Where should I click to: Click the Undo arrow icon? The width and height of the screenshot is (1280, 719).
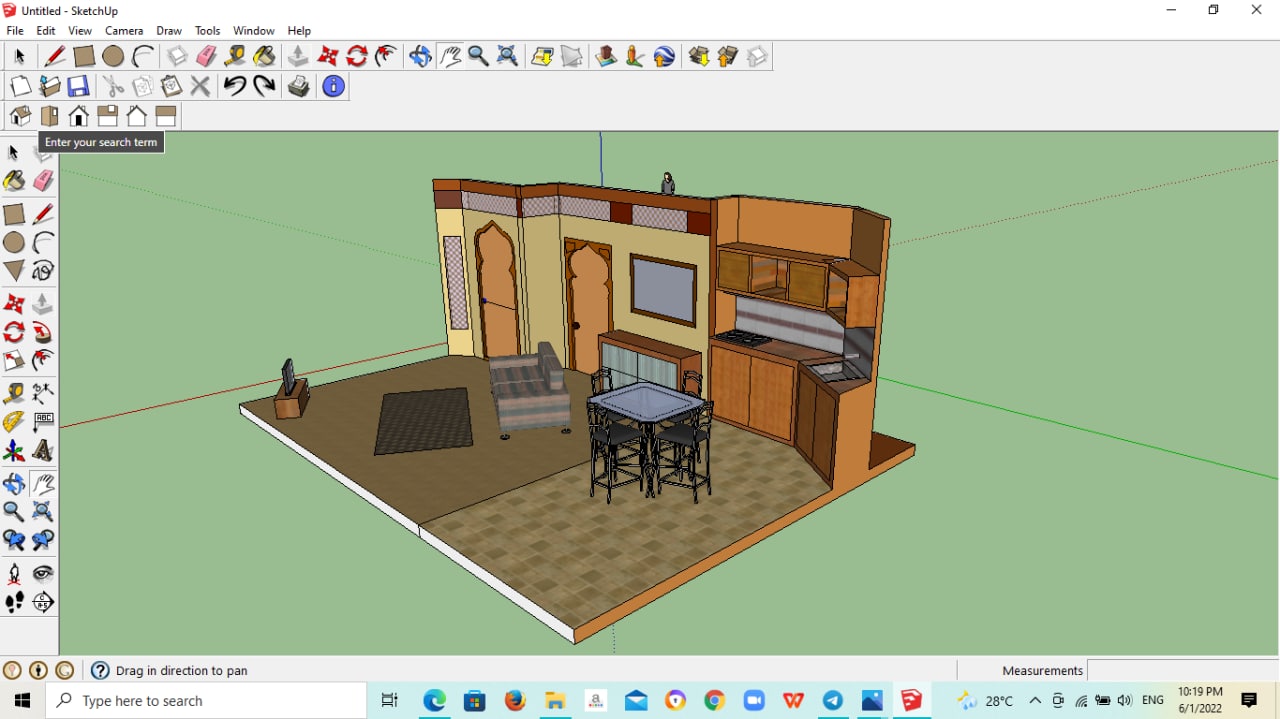tap(234, 87)
